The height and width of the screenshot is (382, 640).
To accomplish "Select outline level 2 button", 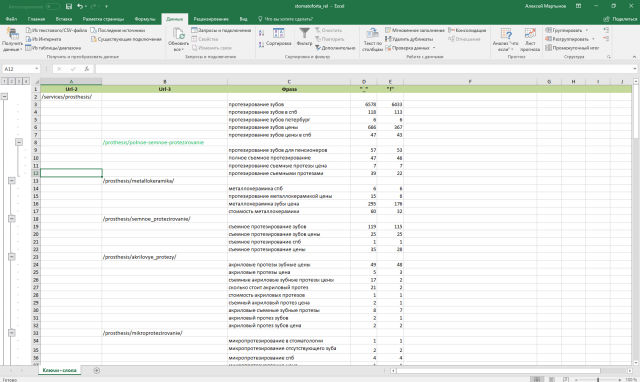I will click(x=11, y=81).
